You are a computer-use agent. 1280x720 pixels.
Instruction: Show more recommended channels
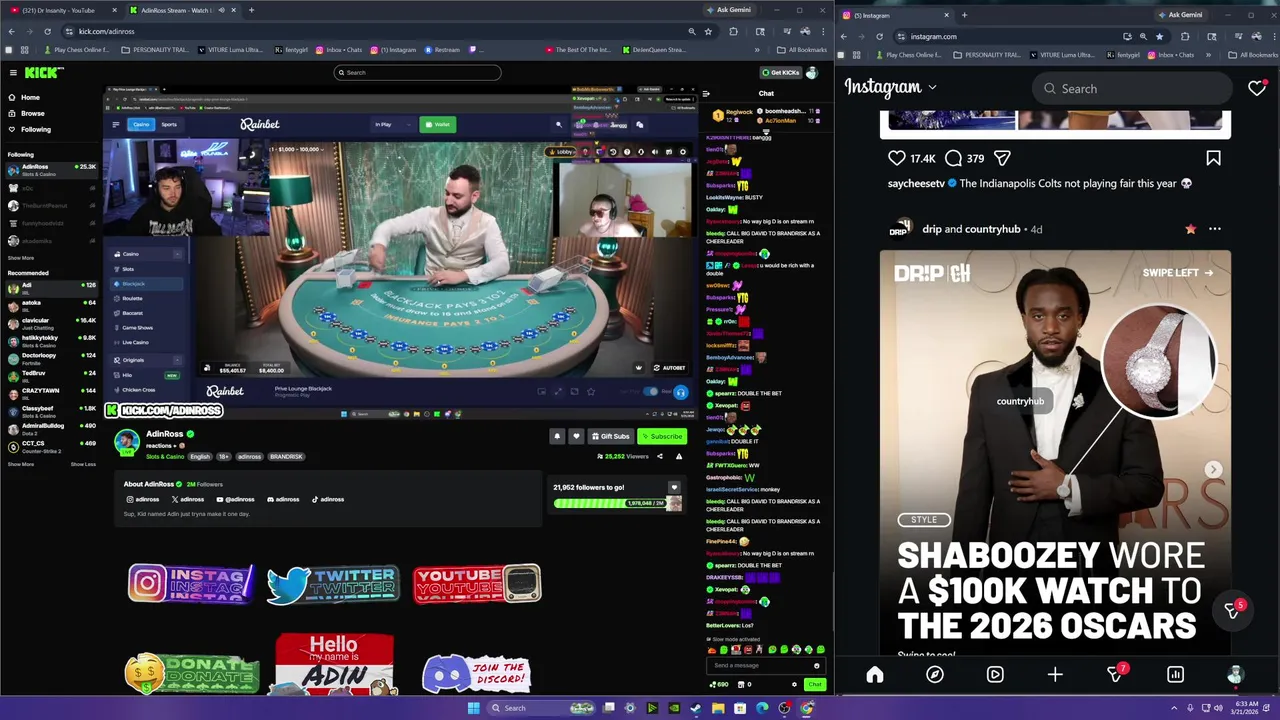pyautogui.click(x=21, y=464)
